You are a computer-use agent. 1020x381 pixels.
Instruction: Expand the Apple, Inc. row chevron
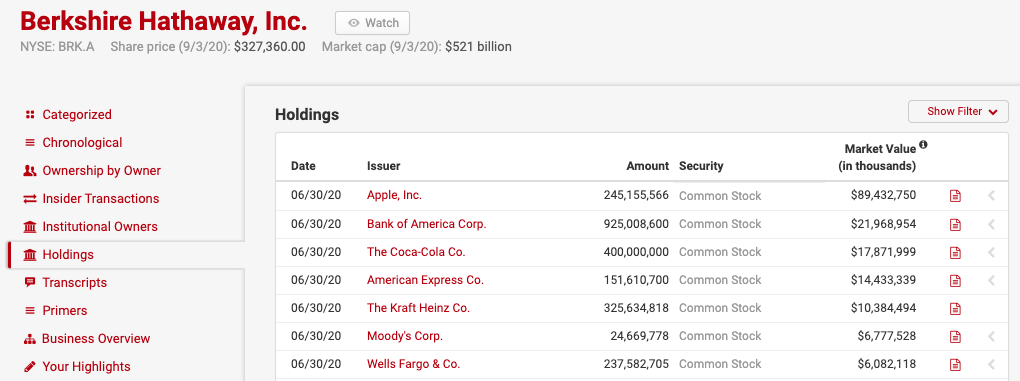coord(991,196)
